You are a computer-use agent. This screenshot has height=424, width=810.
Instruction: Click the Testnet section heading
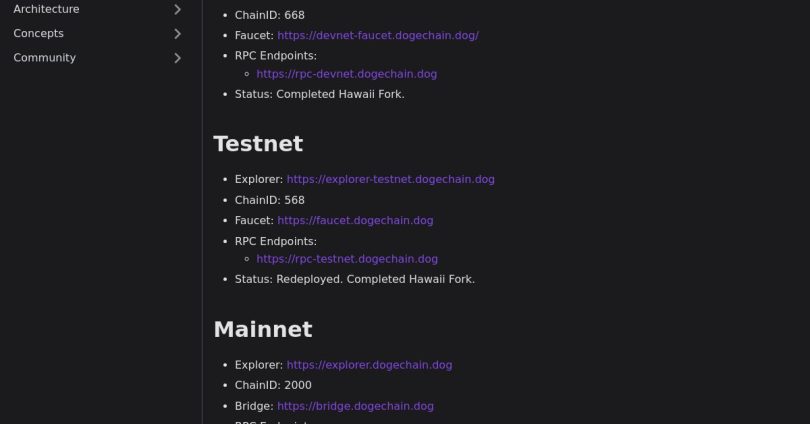[x=258, y=144]
